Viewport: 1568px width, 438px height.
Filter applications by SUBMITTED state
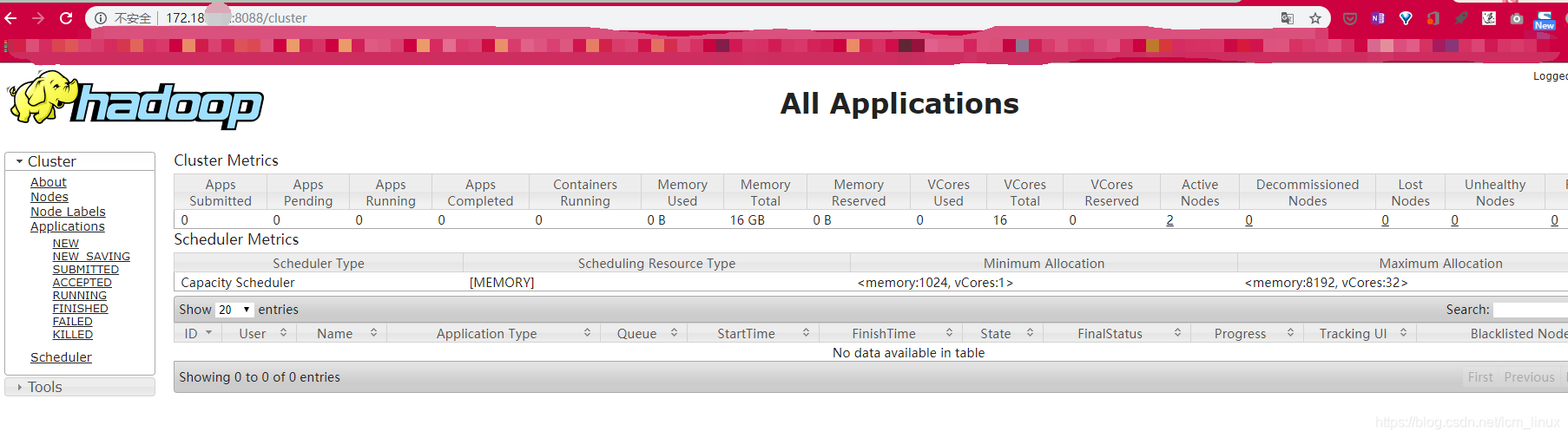[x=86, y=270]
